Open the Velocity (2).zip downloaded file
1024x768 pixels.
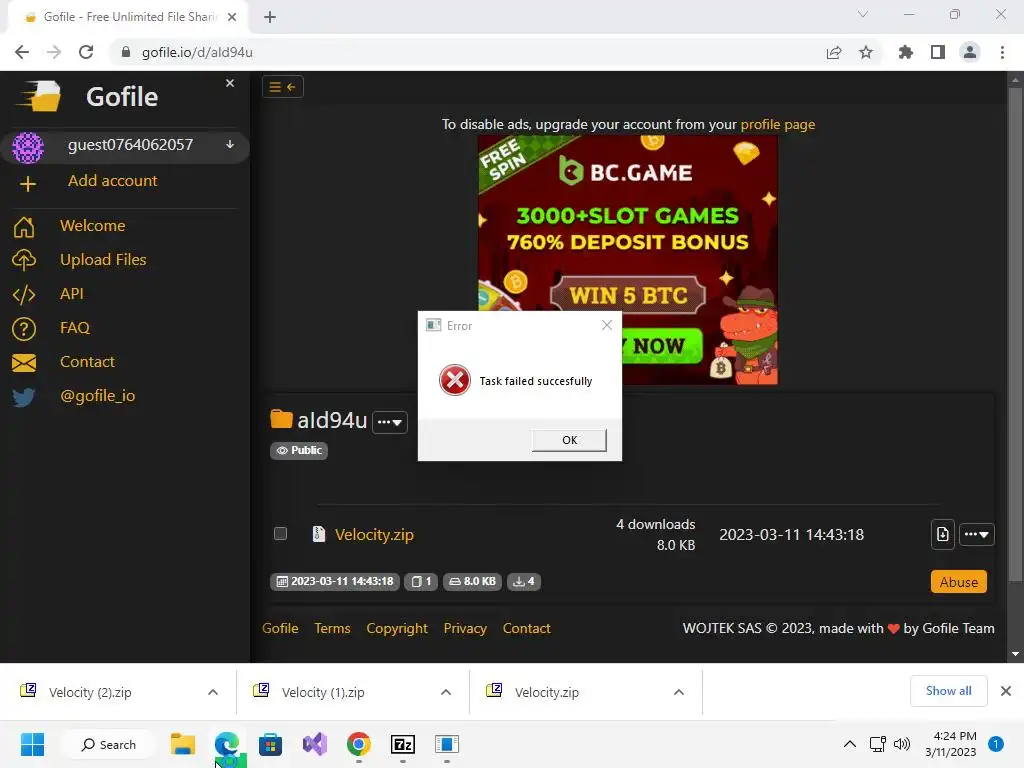tap(90, 692)
